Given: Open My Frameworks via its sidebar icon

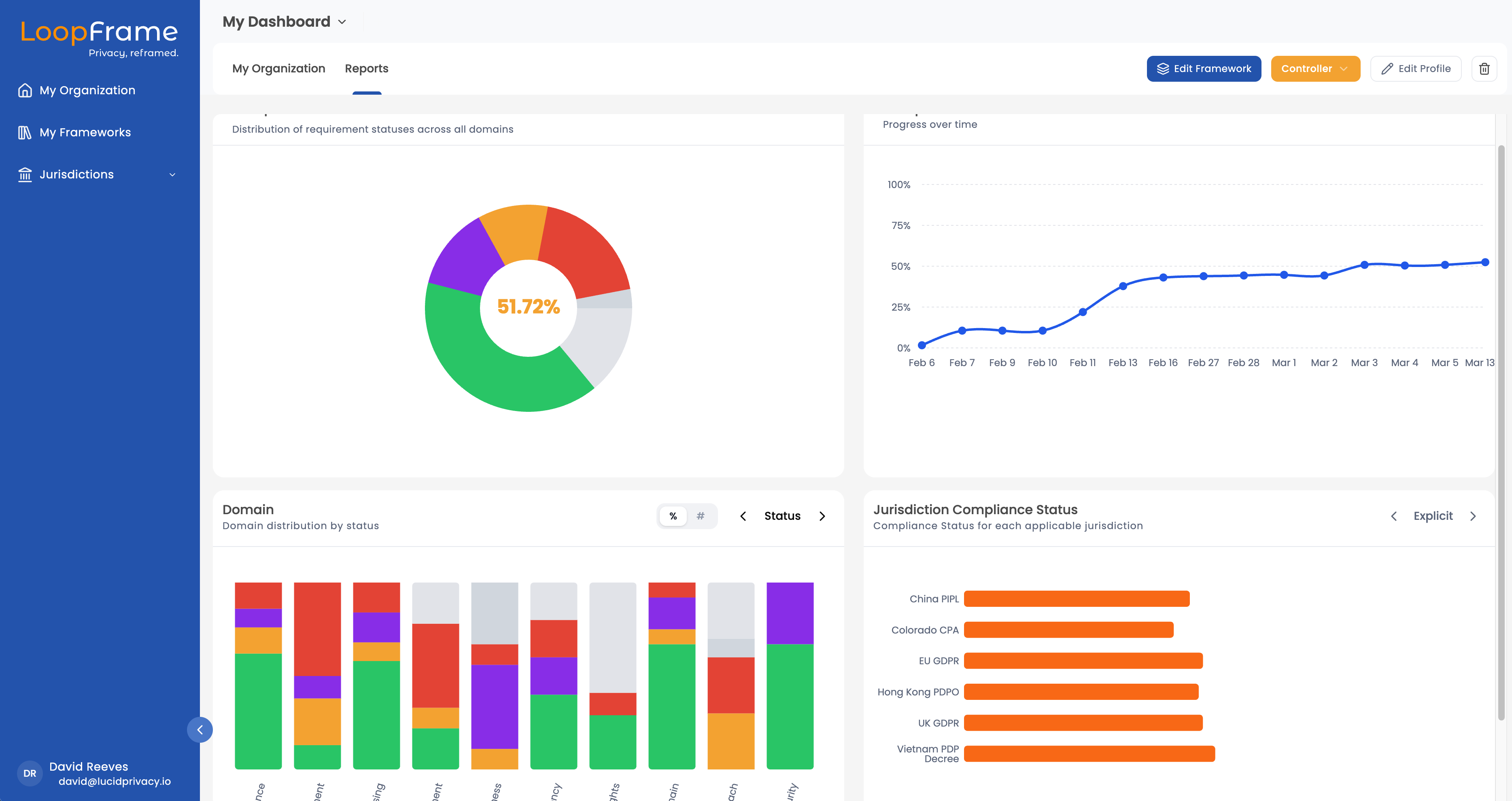Looking at the screenshot, I should coord(25,132).
